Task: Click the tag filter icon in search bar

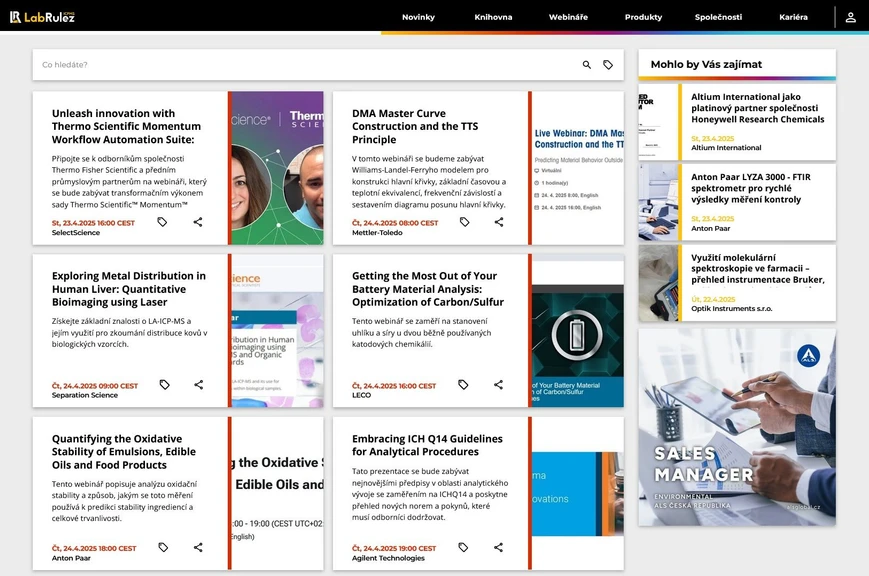Action: click(608, 65)
